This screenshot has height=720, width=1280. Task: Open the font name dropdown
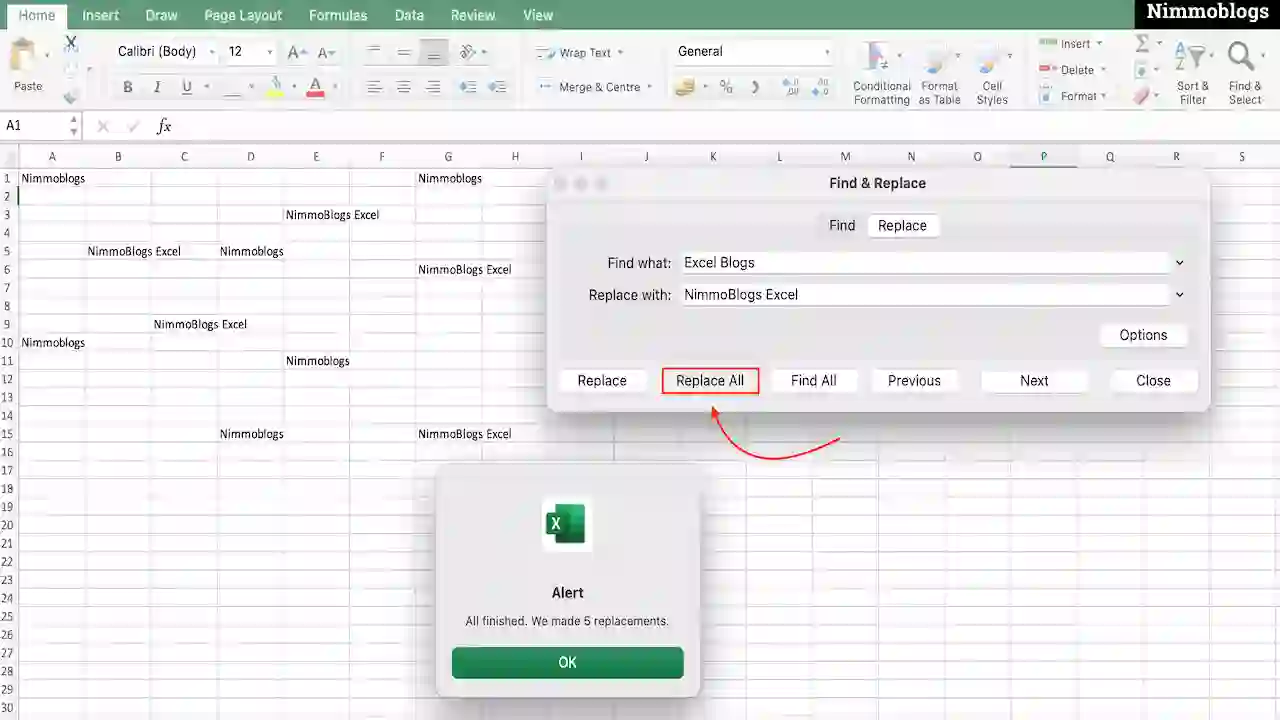212,52
